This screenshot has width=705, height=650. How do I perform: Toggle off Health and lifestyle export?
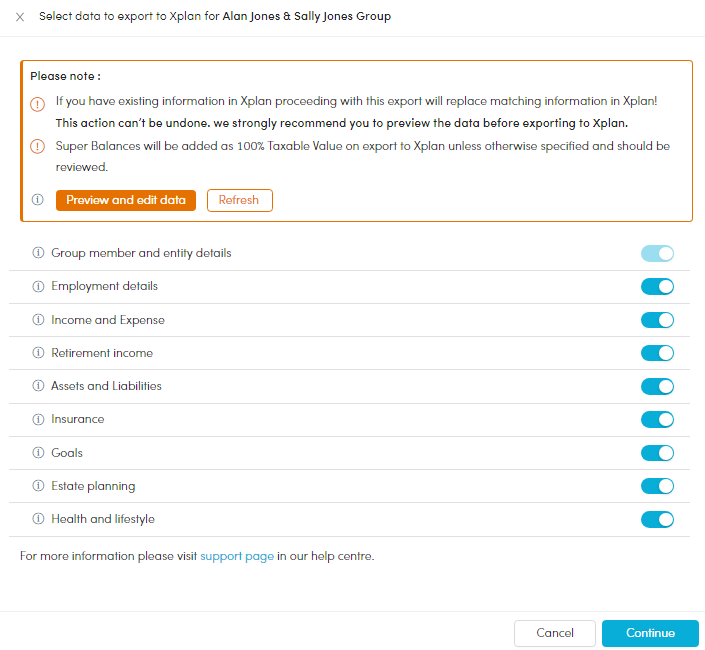(x=657, y=519)
